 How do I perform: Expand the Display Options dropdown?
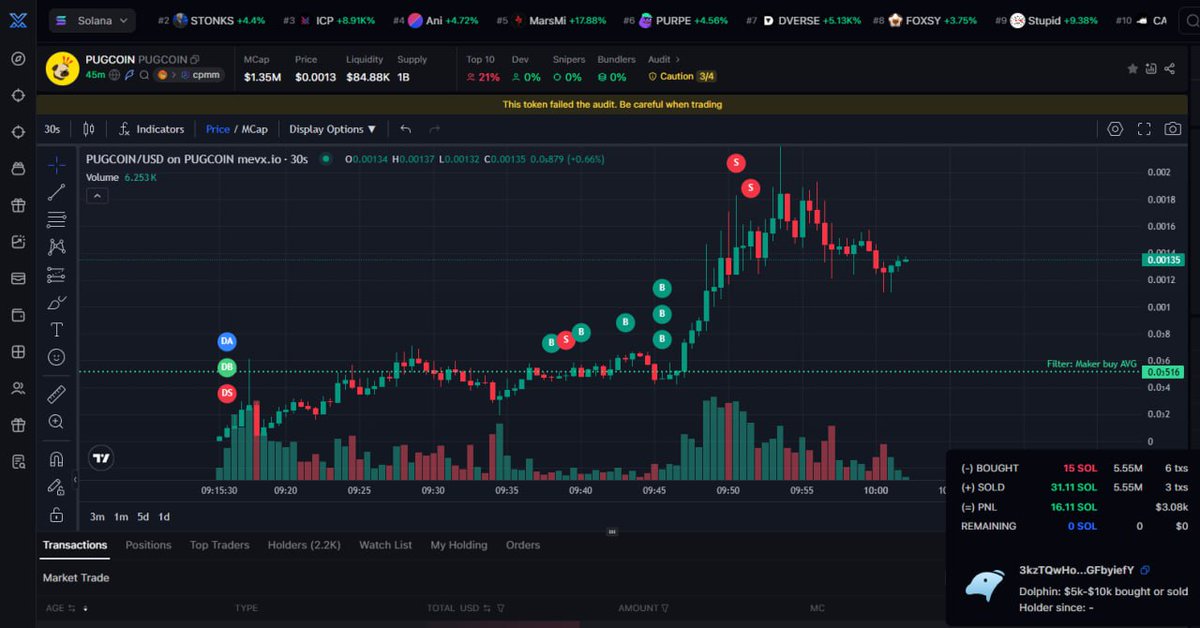point(333,129)
